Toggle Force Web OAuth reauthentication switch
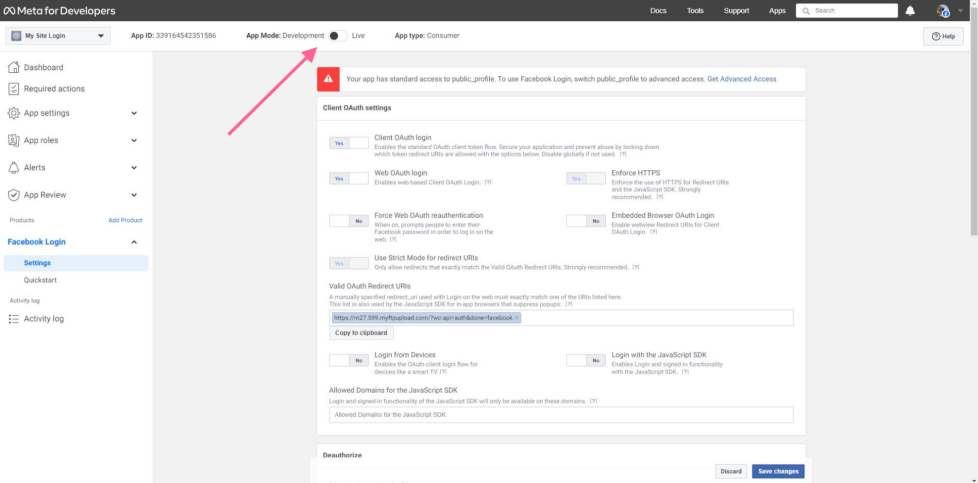 pos(349,221)
